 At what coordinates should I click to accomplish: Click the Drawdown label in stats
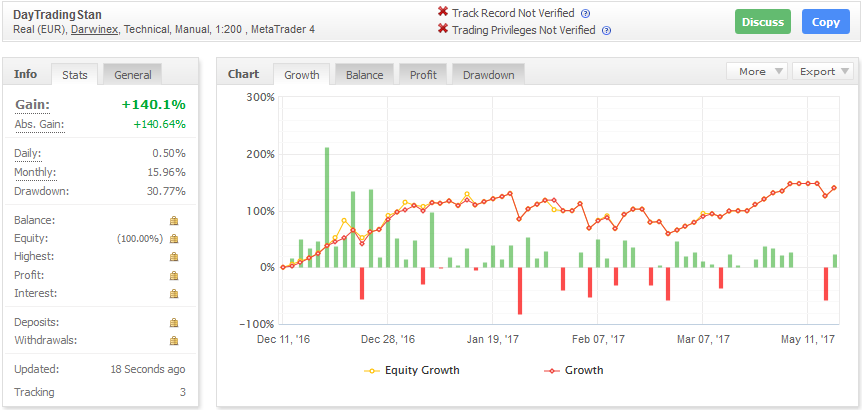point(41,192)
